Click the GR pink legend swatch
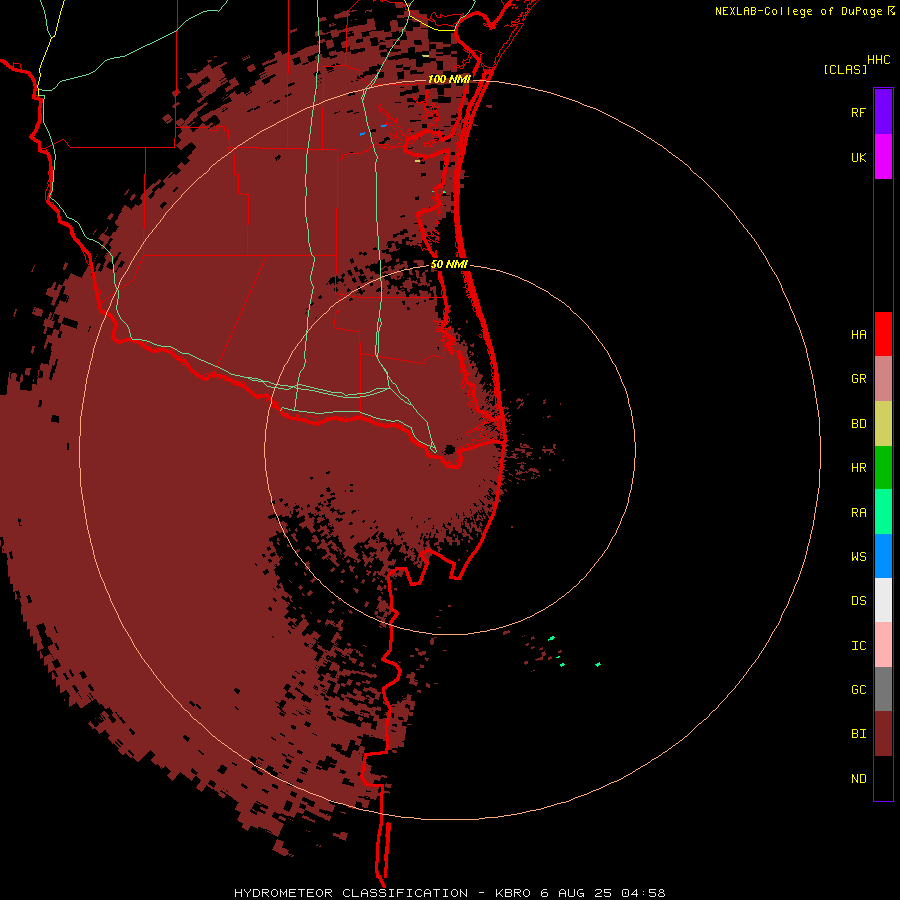This screenshot has width=900, height=900. pos(883,379)
